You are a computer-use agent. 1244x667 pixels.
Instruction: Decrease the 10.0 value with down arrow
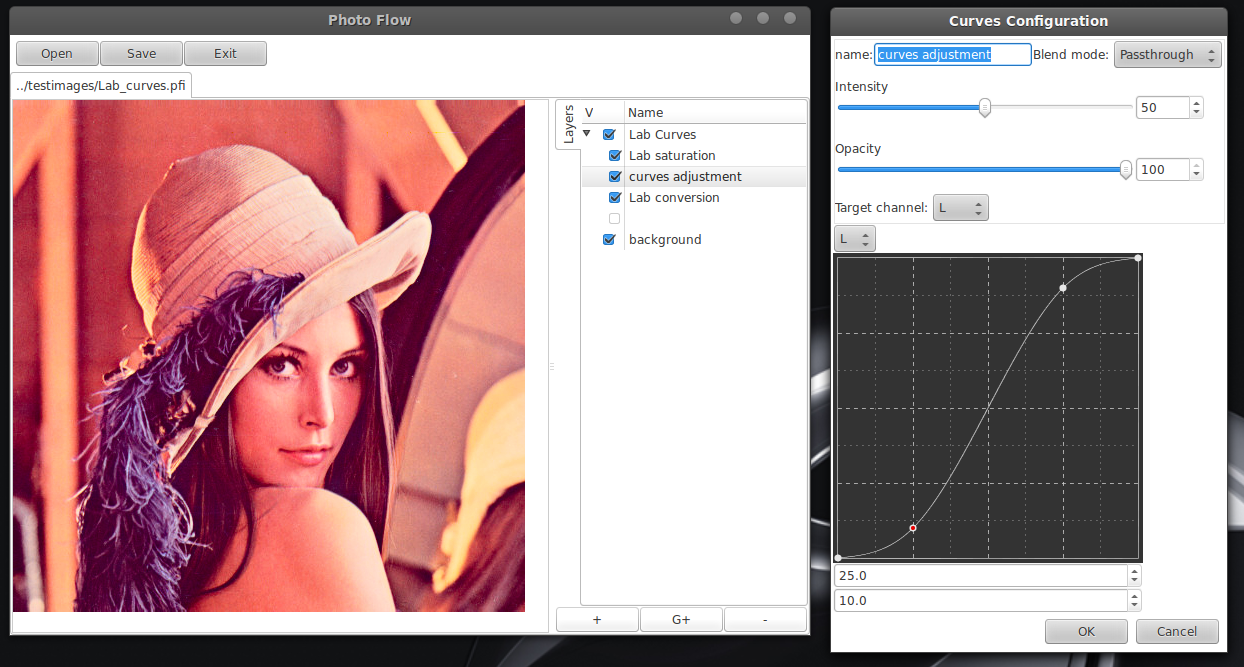[x=1134, y=606]
